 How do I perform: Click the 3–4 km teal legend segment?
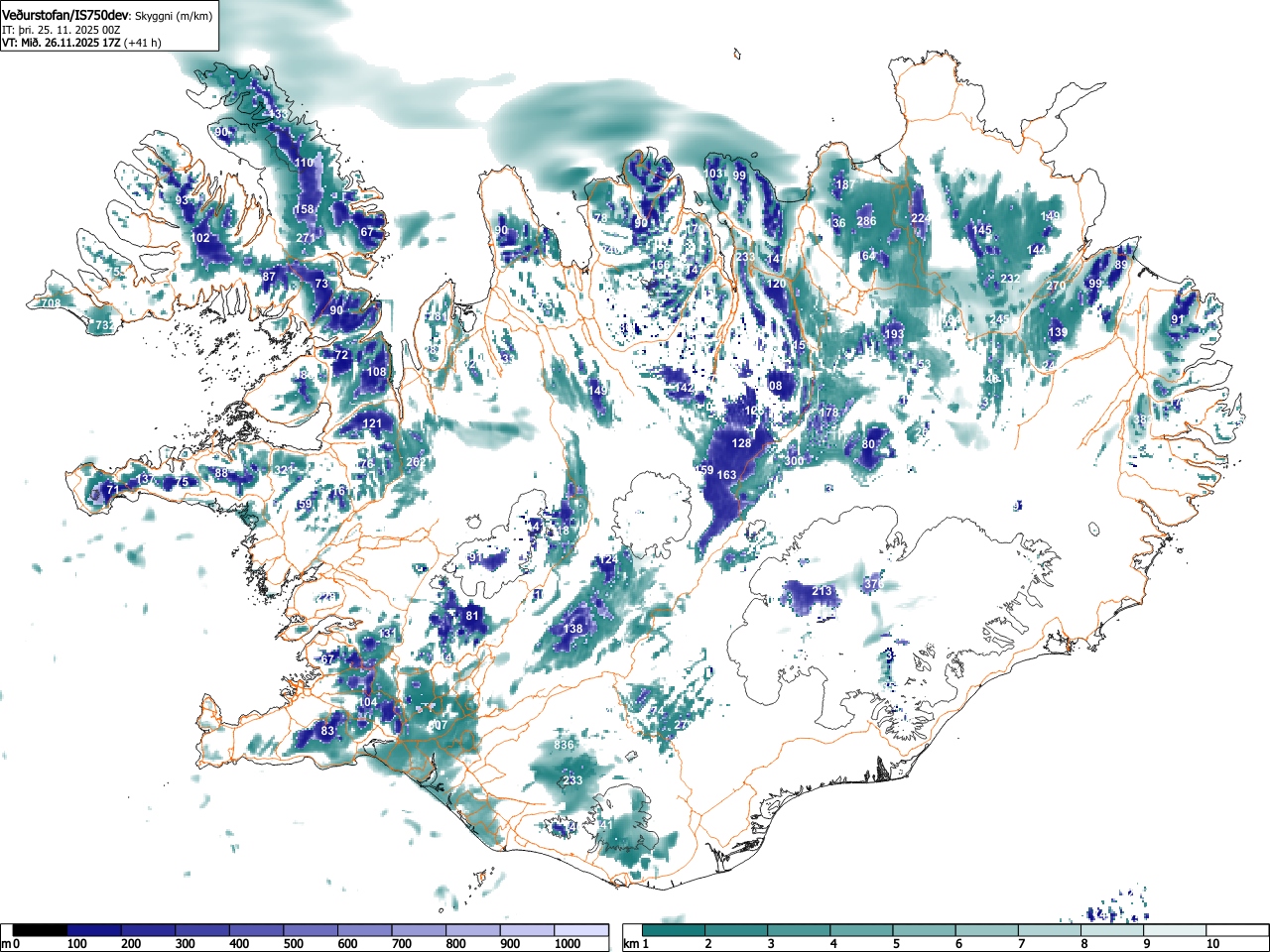(x=799, y=930)
